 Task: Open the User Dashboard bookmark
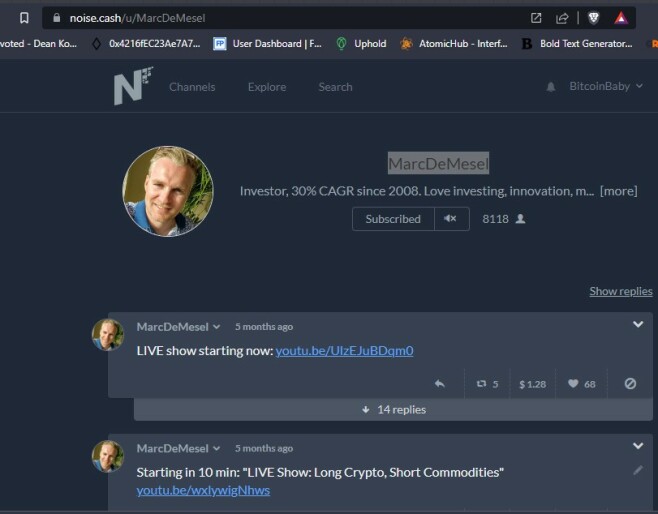267,43
